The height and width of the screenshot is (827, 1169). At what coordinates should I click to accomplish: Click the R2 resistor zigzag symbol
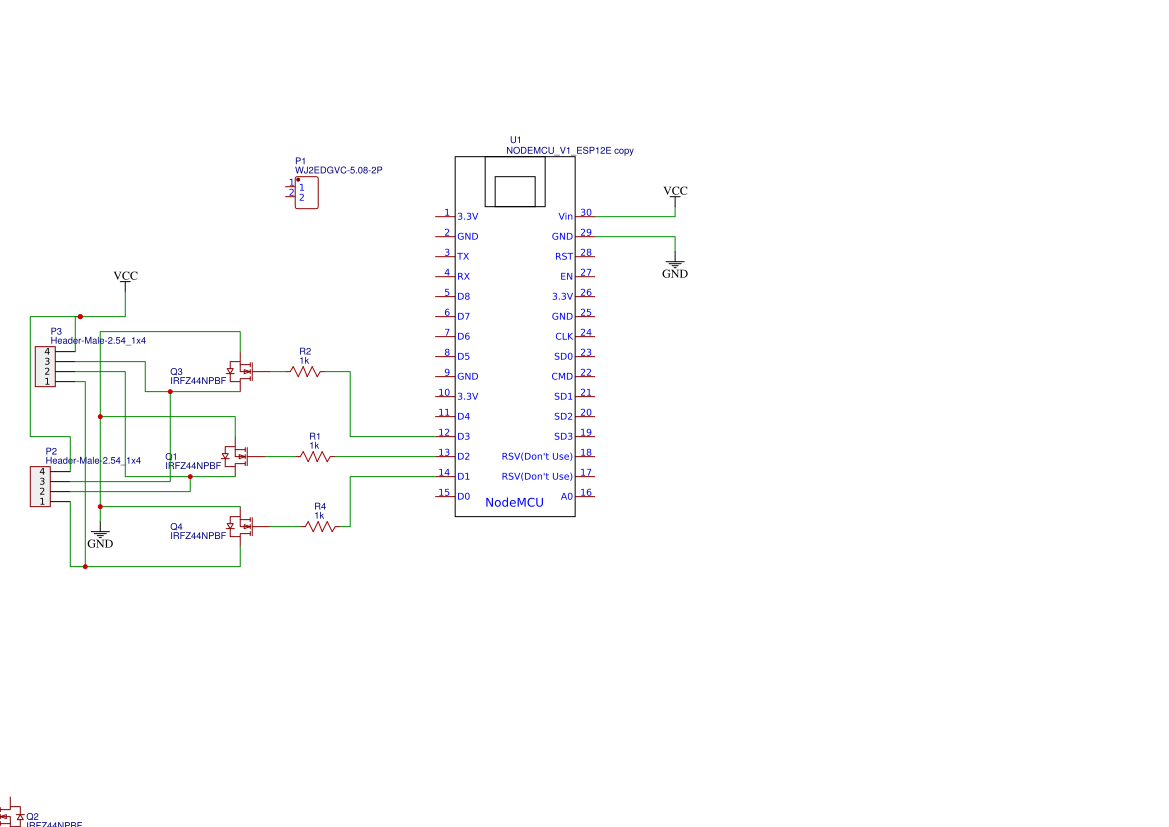[x=305, y=371]
